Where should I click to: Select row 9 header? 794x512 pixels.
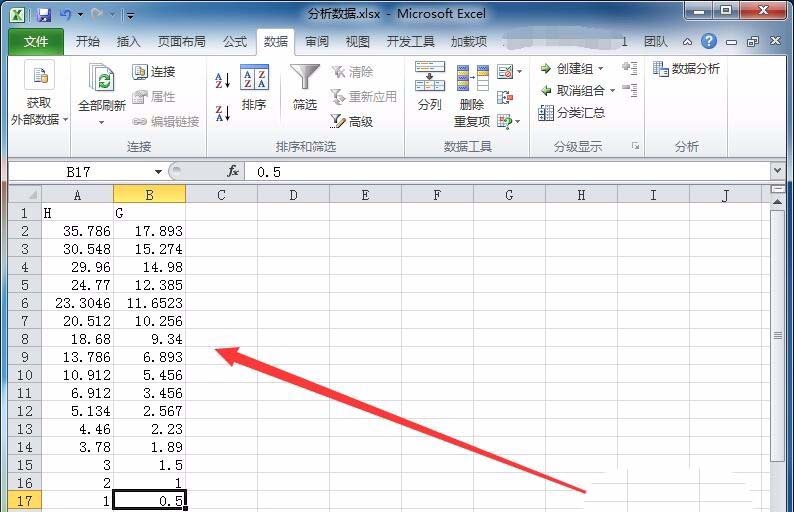(x=25, y=357)
